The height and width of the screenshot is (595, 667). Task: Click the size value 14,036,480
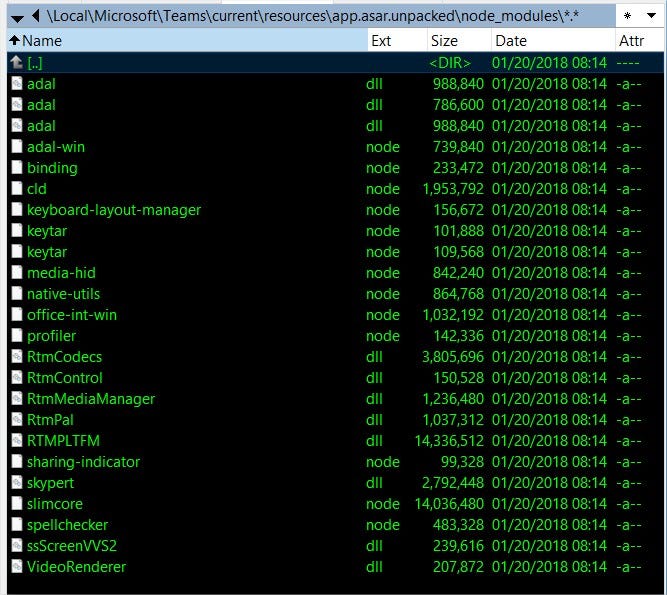tap(449, 504)
